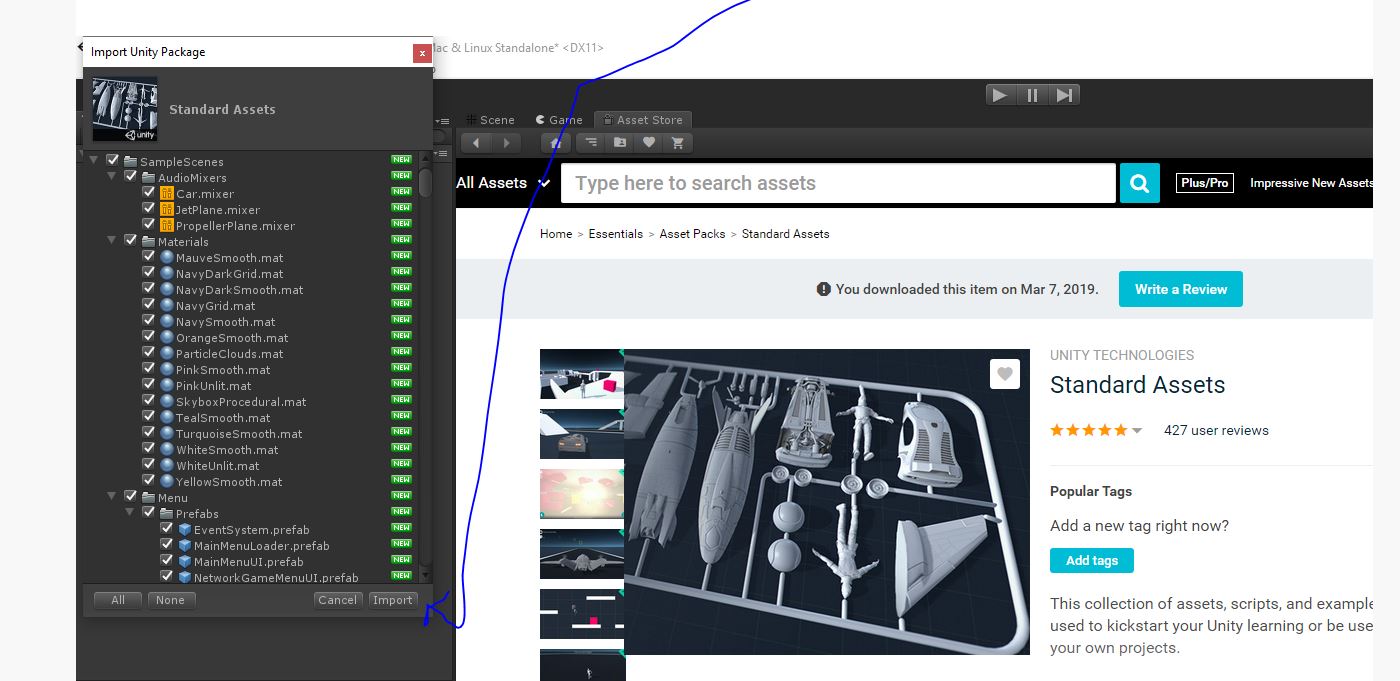The width and height of the screenshot is (1400, 681).
Task: Click the large model kit preview image
Action: (826, 502)
